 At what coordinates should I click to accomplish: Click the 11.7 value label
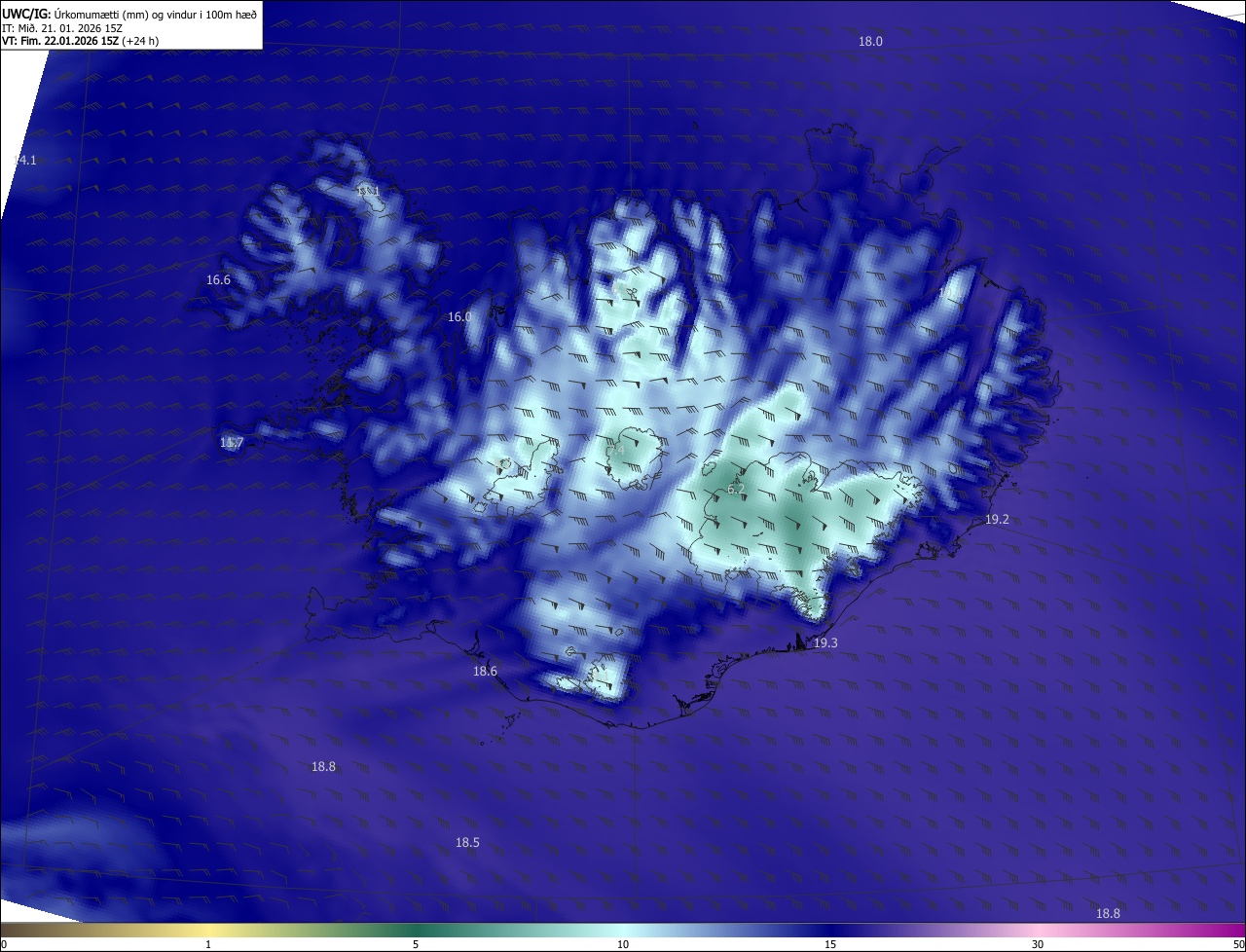click(232, 444)
